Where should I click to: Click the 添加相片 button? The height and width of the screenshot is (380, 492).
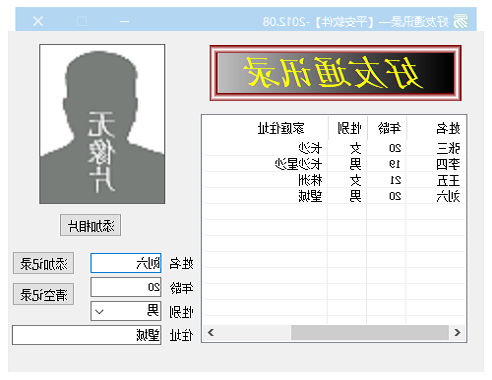point(90,226)
